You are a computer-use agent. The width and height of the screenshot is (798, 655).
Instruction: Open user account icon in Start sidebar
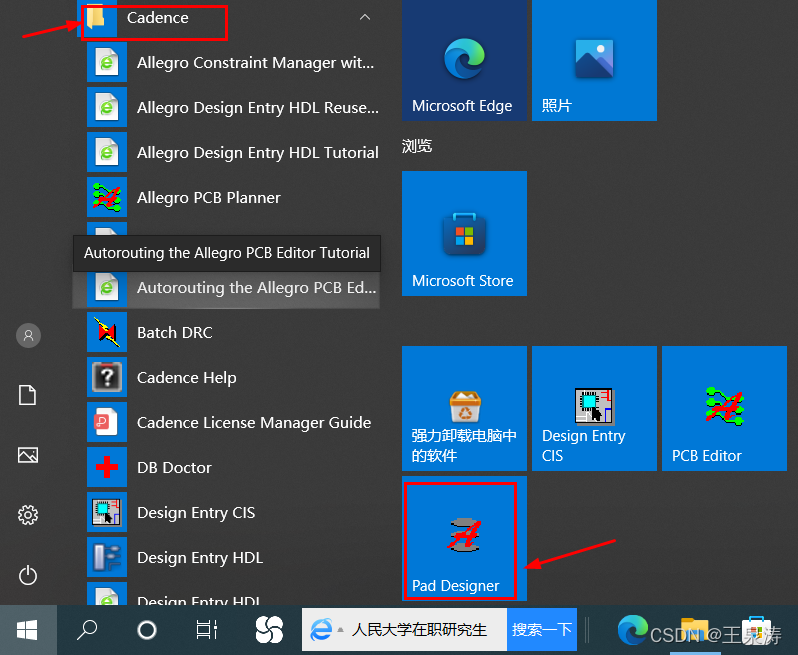28,335
